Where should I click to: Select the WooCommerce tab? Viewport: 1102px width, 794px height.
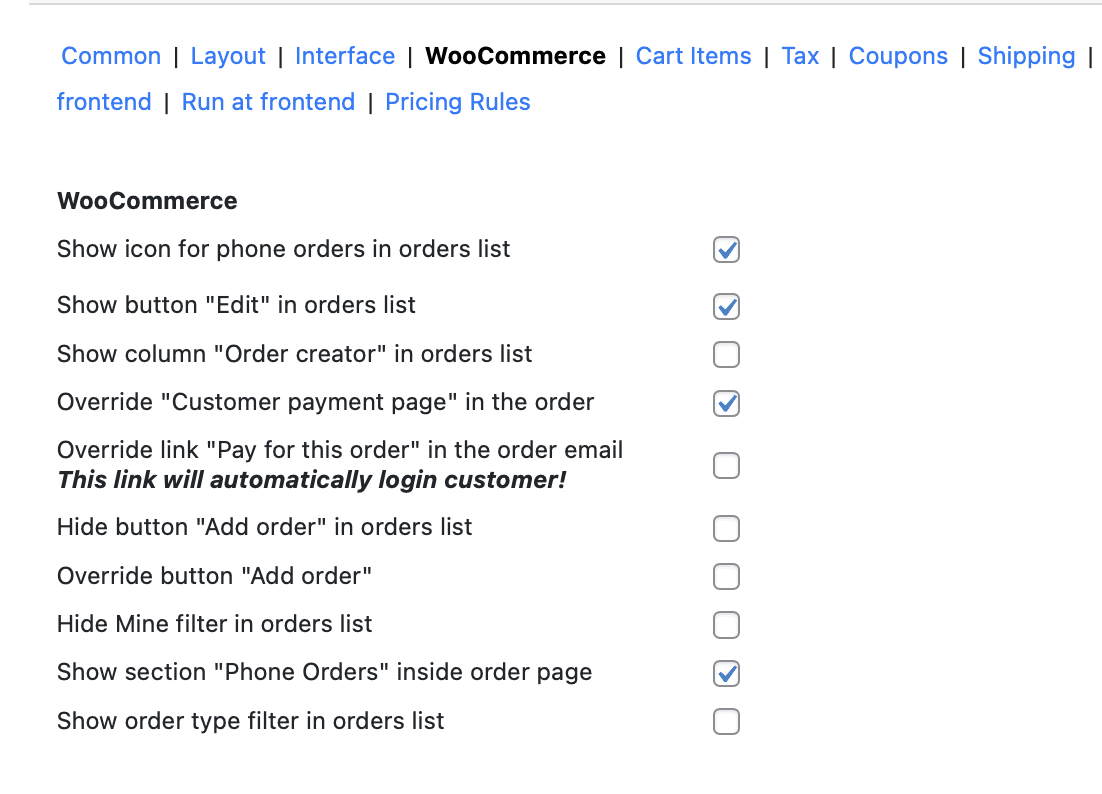pyautogui.click(x=515, y=56)
